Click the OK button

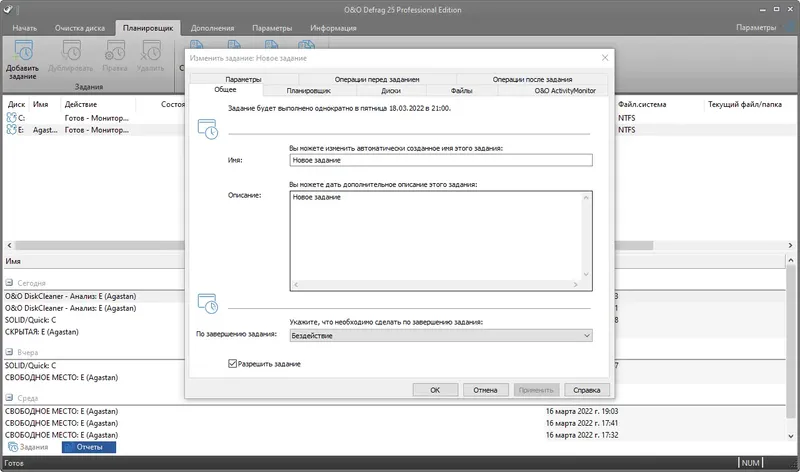(435, 390)
